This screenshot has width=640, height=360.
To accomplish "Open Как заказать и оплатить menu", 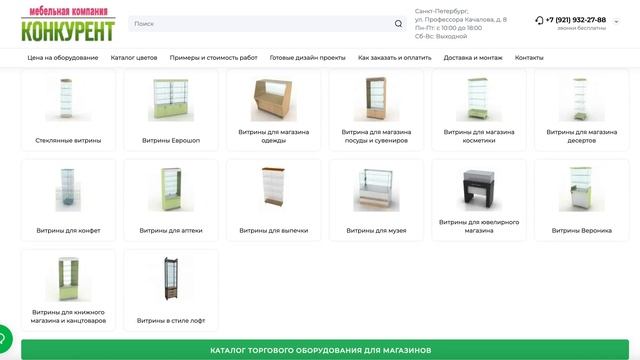I will [x=395, y=58].
